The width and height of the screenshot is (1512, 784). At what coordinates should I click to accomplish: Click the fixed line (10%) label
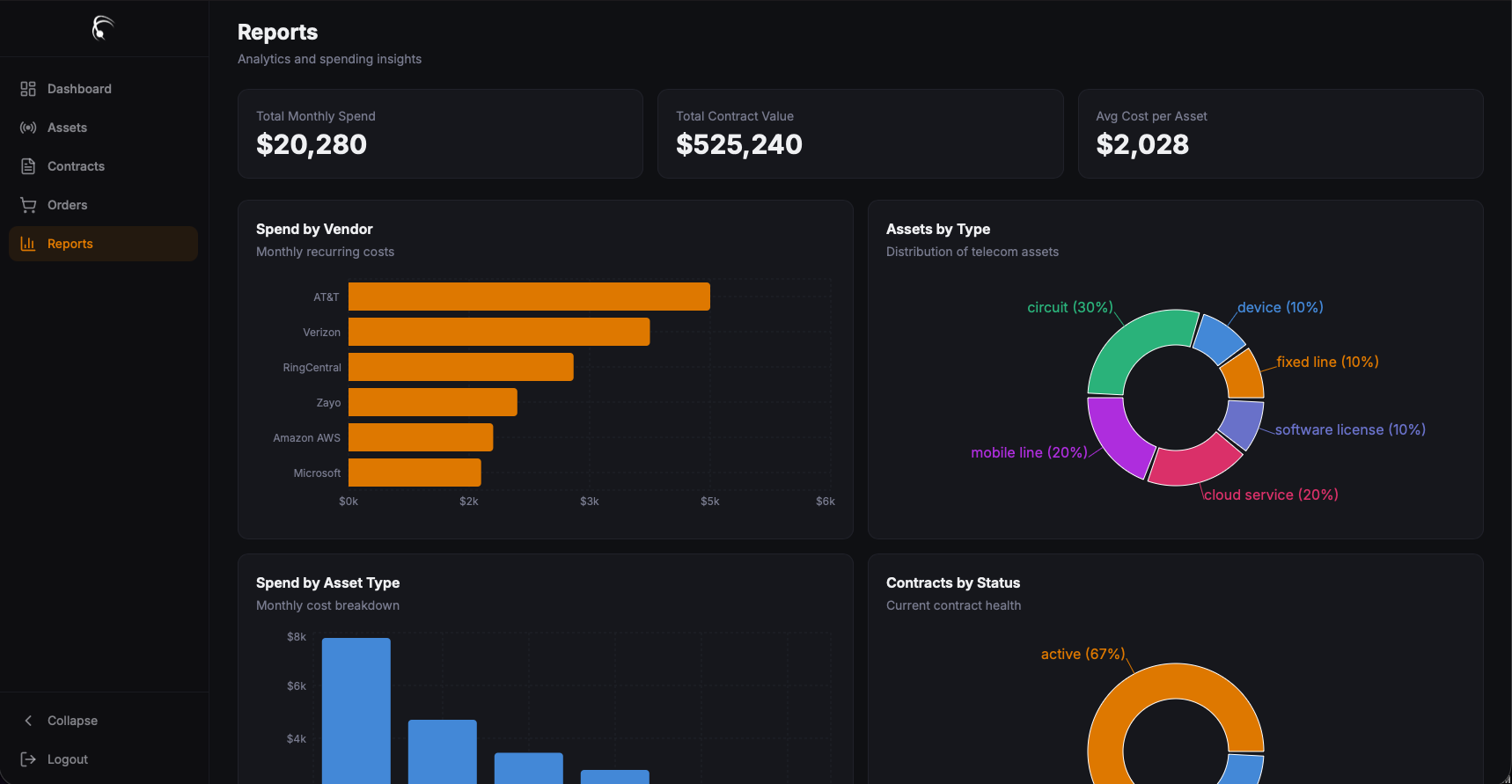click(x=1327, y=362)
